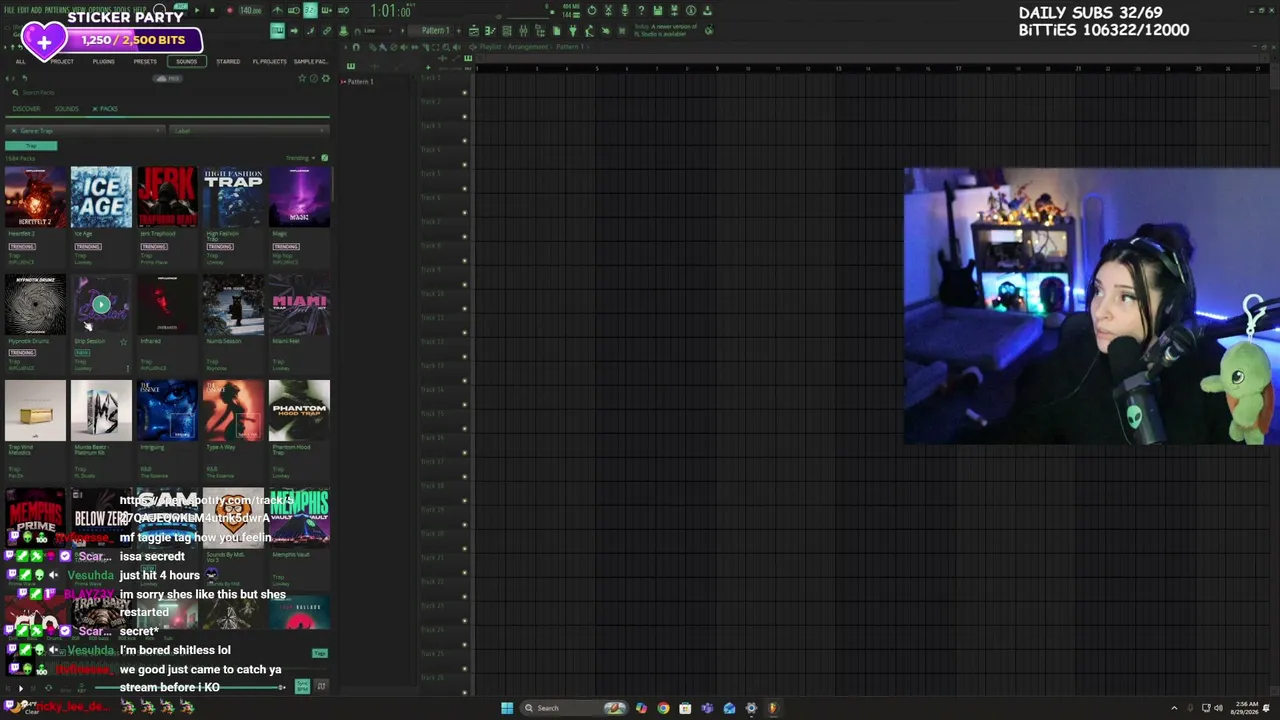Open the FL Studio taskbar icon

(x=772, y=708)
